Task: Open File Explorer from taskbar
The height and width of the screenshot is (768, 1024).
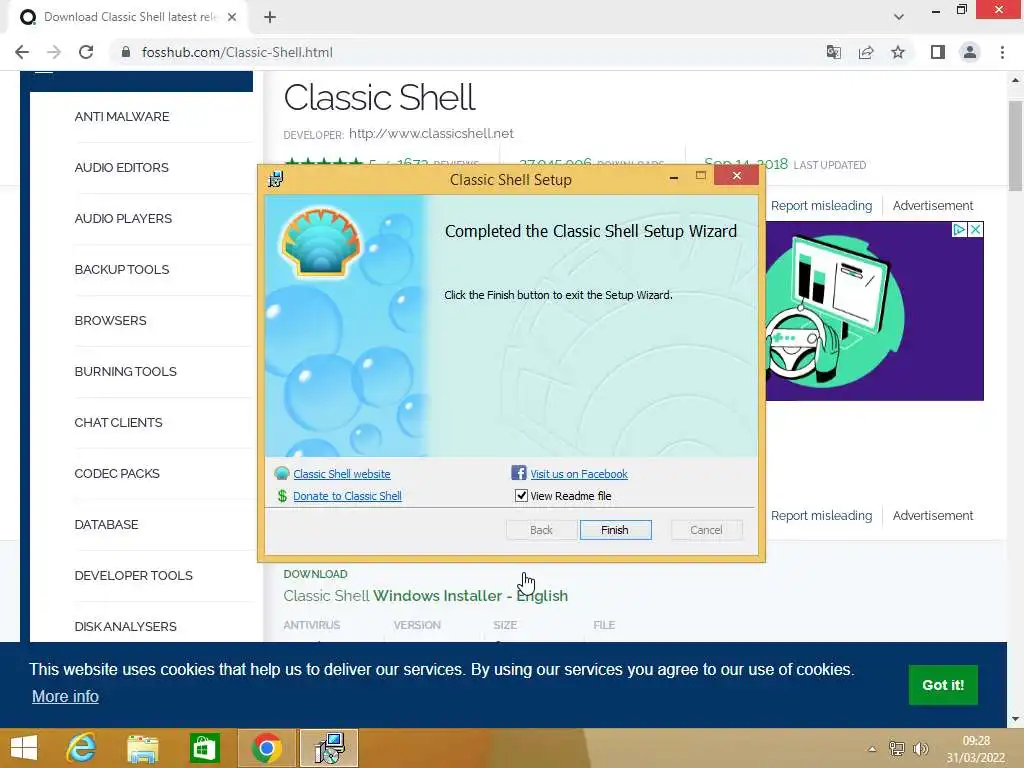Action: pyautogui.click(x=142, y=748)
